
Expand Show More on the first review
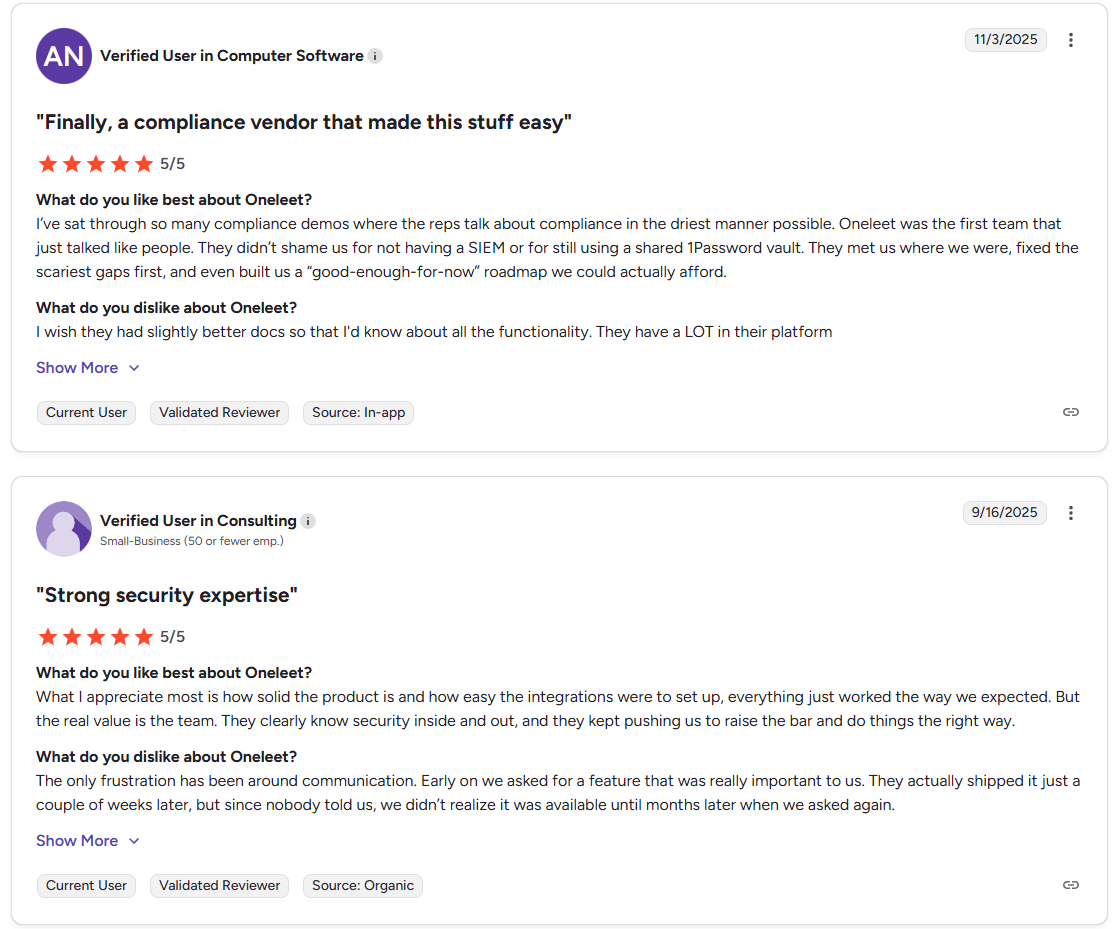coord(88,367)
